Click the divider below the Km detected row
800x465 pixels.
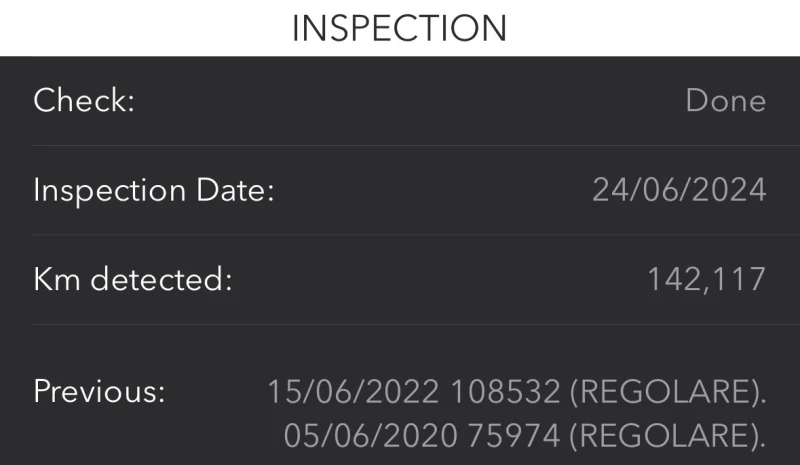(400, 324)
